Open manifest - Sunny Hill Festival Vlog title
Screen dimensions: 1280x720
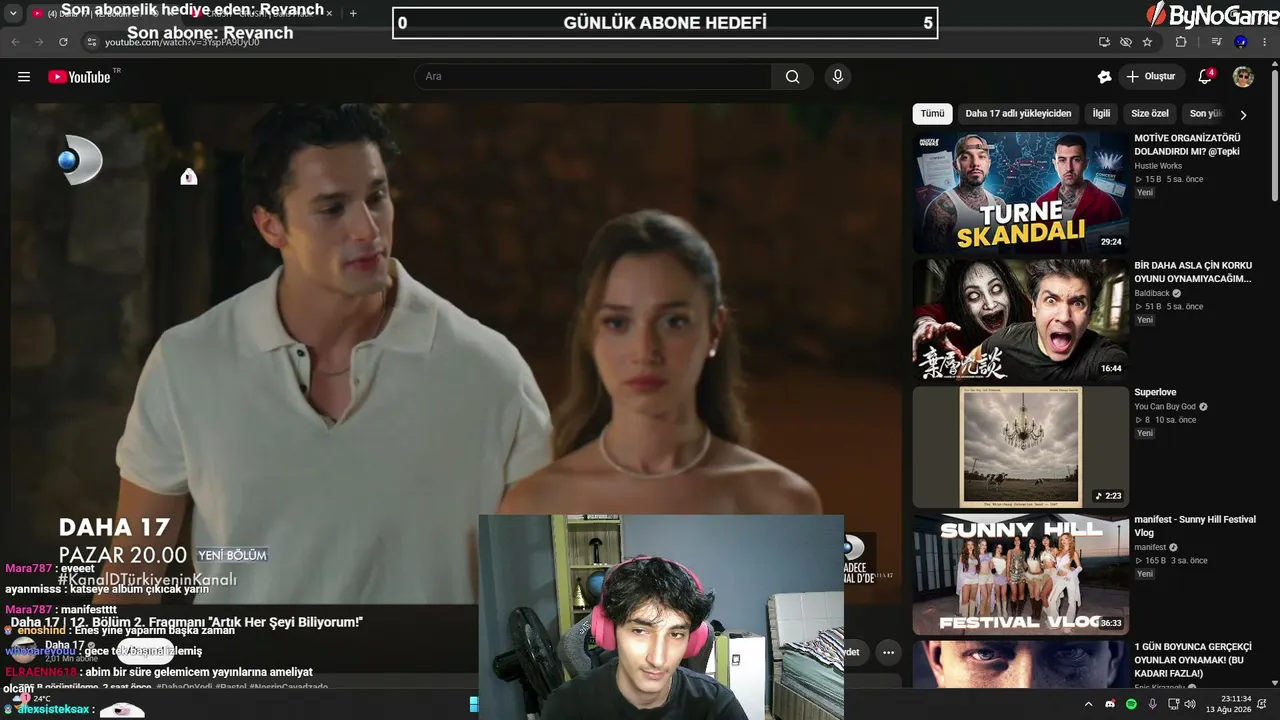click(x=1195, y=526)
